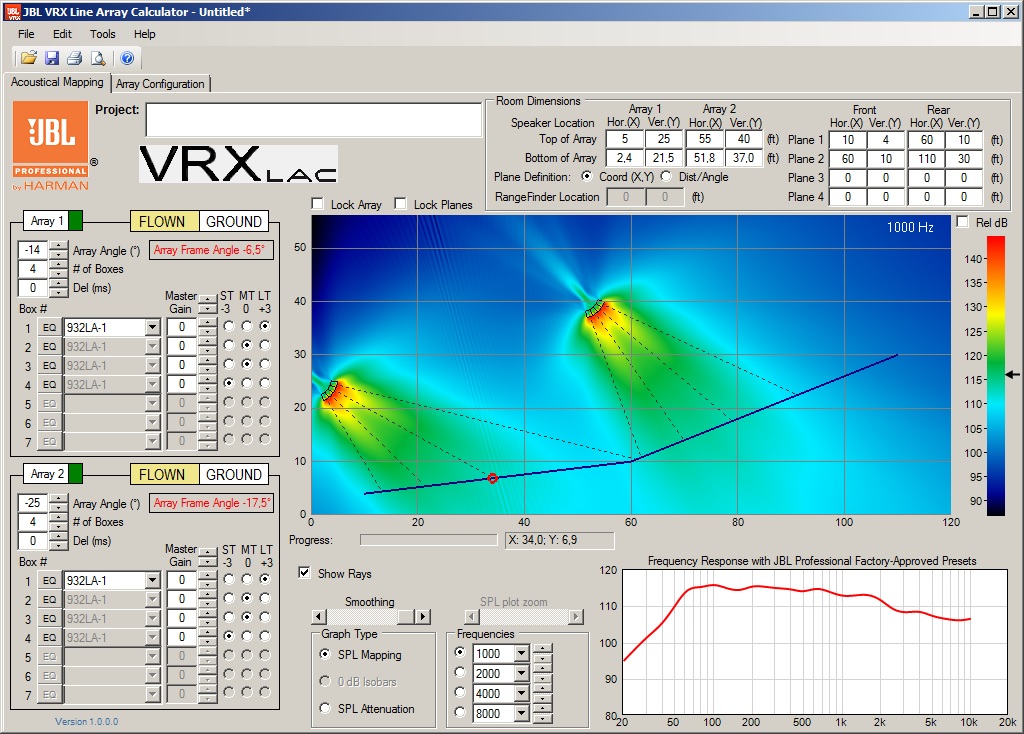
Task: Switch to the Array Configuration tab
Action: pyautogui.click(x=160, y=84)
